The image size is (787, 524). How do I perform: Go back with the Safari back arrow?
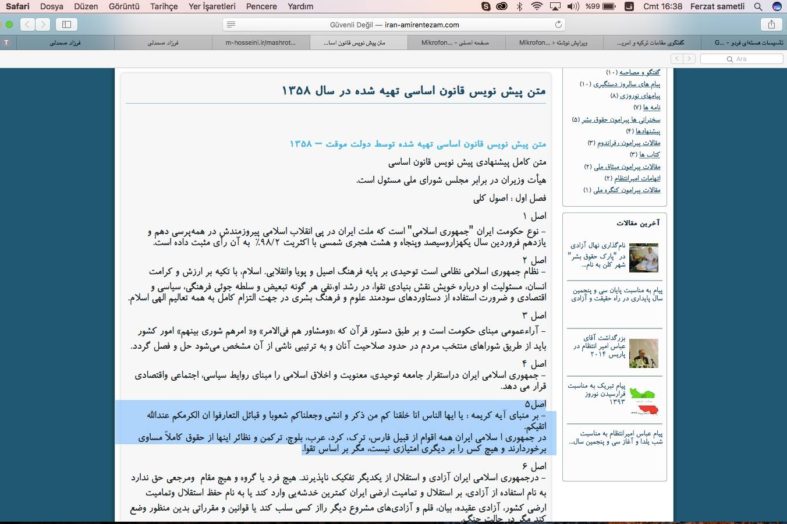click(x=28, y=24)
